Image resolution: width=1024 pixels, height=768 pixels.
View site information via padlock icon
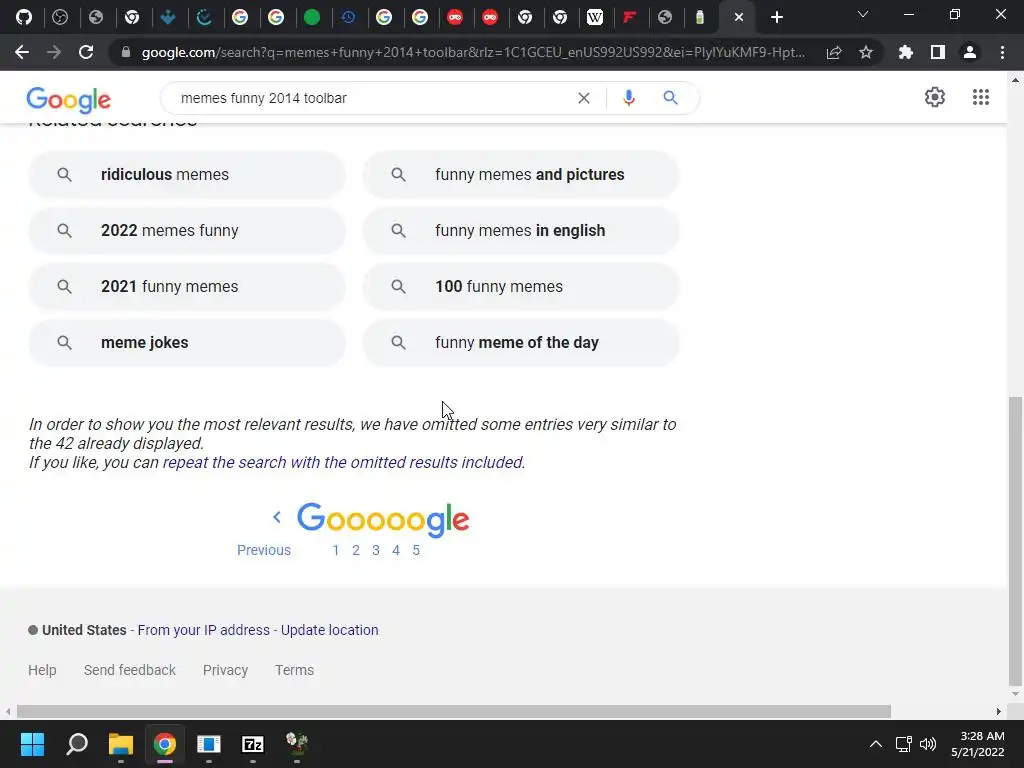(x=126, y=52)
